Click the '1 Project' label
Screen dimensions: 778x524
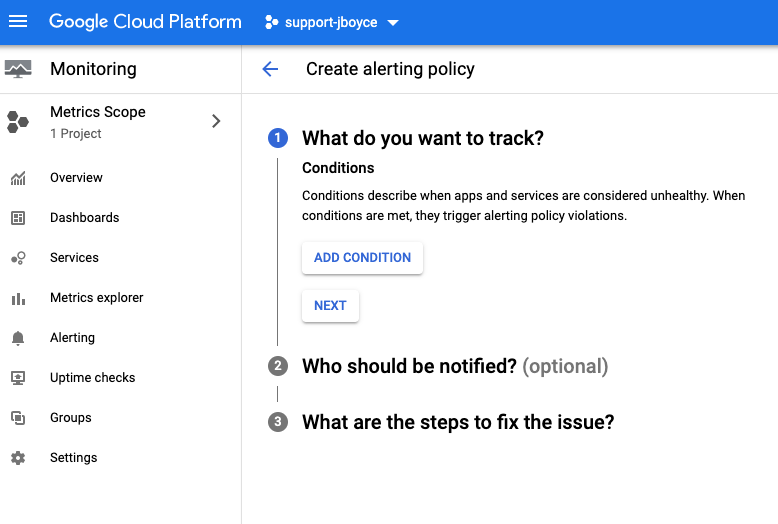pyautogui.click(x=75, y=134)
